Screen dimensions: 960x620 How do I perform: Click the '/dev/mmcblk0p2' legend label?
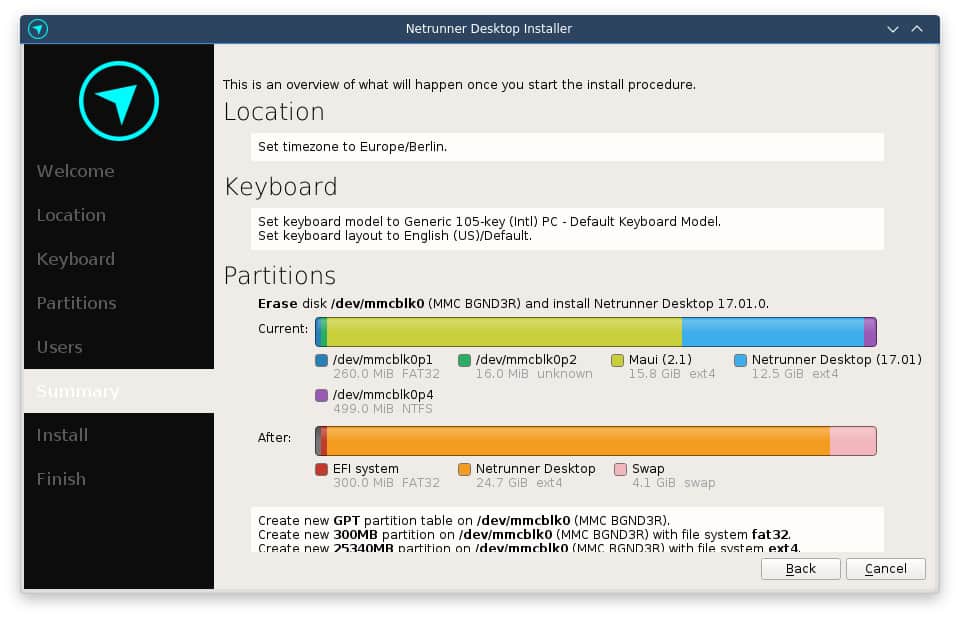point(526,359)
